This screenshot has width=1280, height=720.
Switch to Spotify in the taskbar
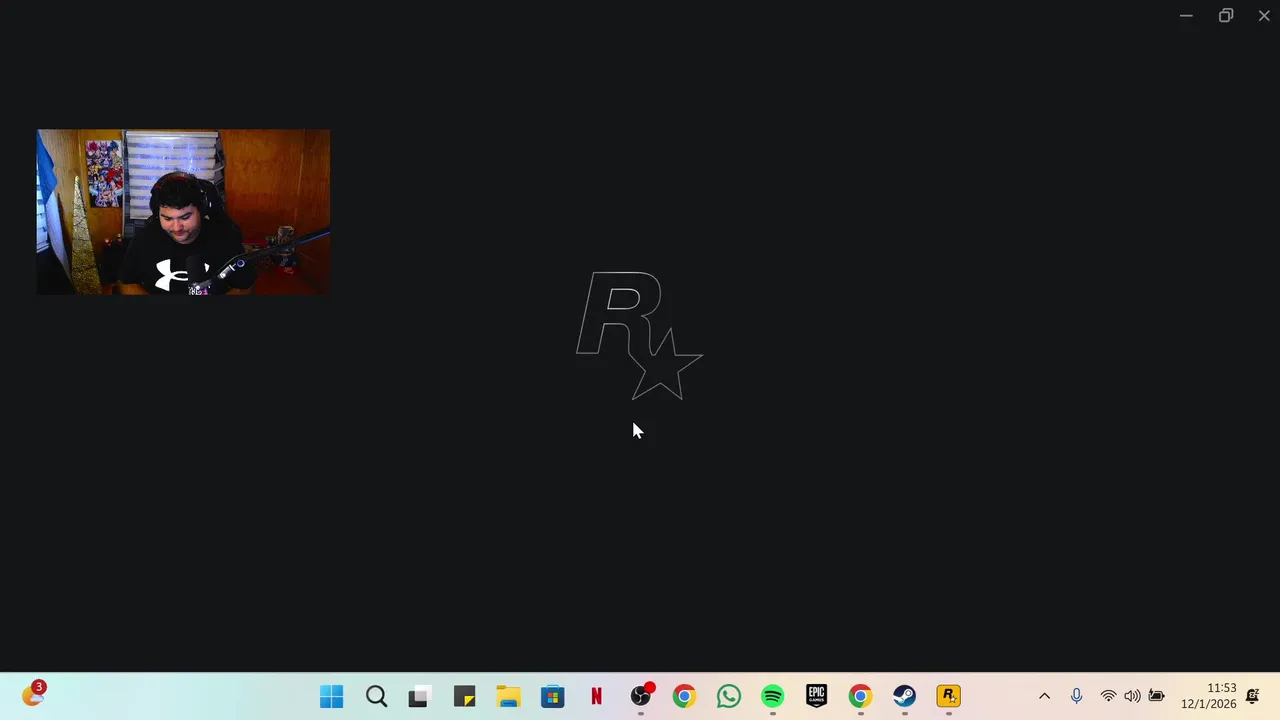pos(773,696)
